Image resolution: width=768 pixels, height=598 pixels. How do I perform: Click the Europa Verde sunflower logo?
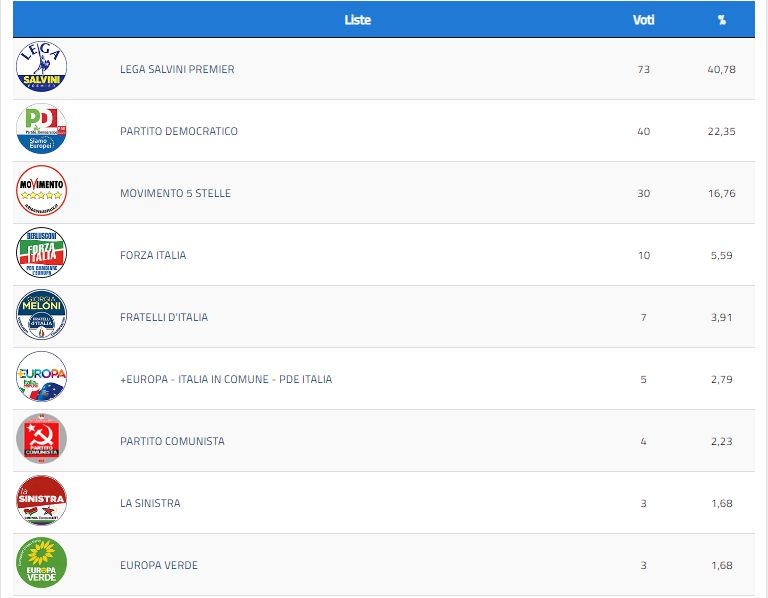coord(42,564)
